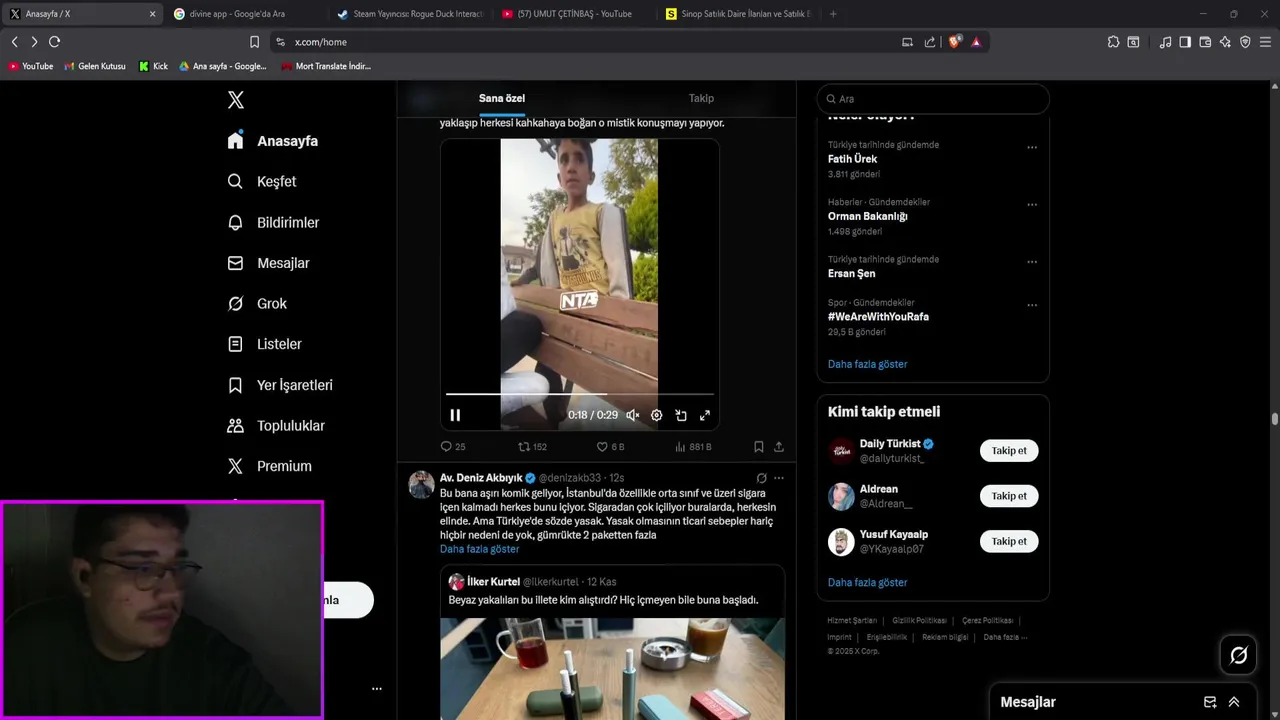Viewport: 1280px width, 720px height.
Task: Open video playback settings gear
Action: [656, 415]
